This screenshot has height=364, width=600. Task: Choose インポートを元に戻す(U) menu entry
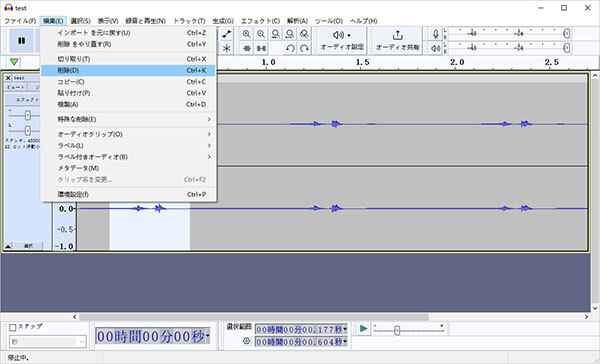pyautogui.click(x=129, y=33)
